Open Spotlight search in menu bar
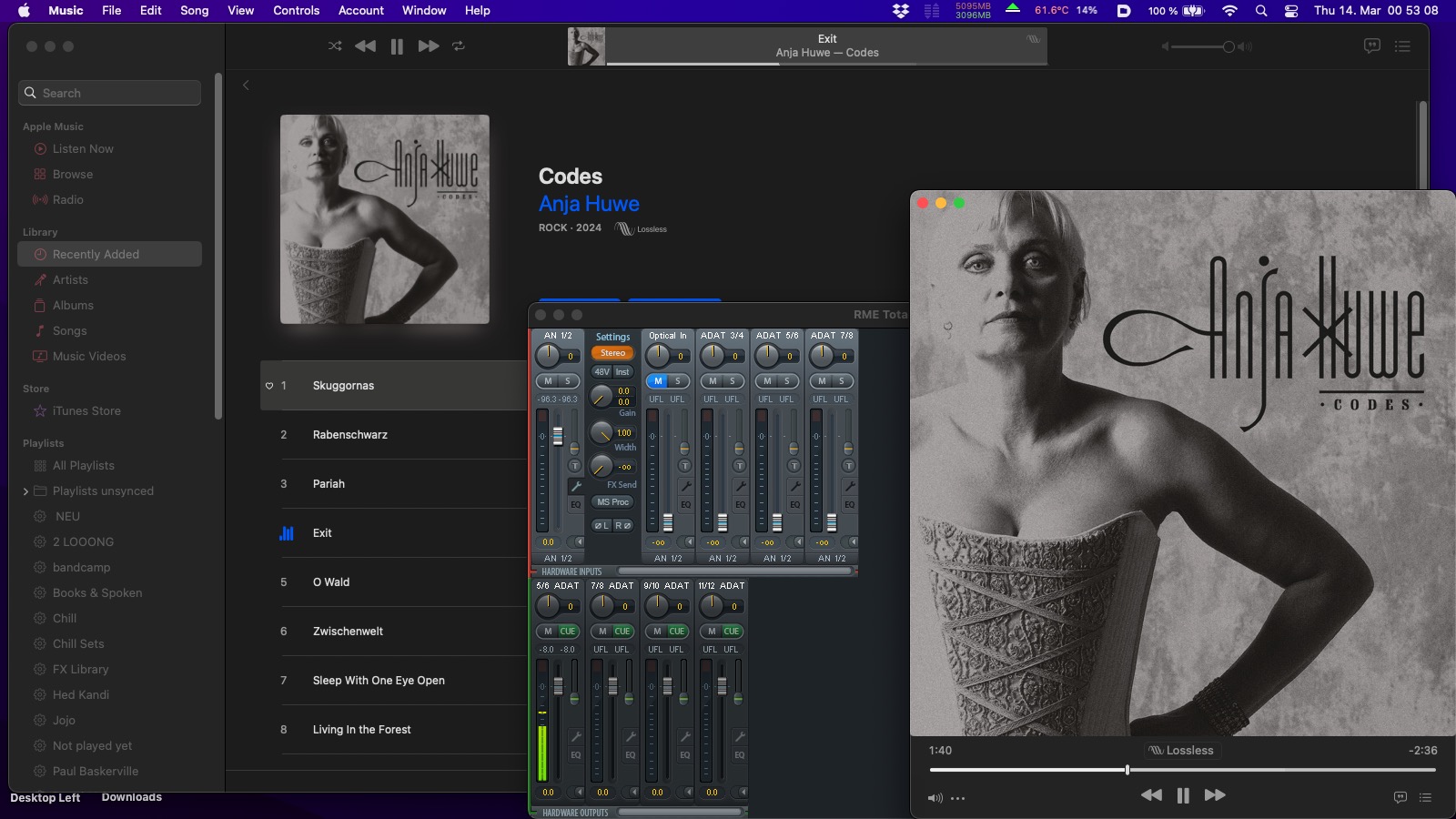1456x819 pixels. 1260,11
